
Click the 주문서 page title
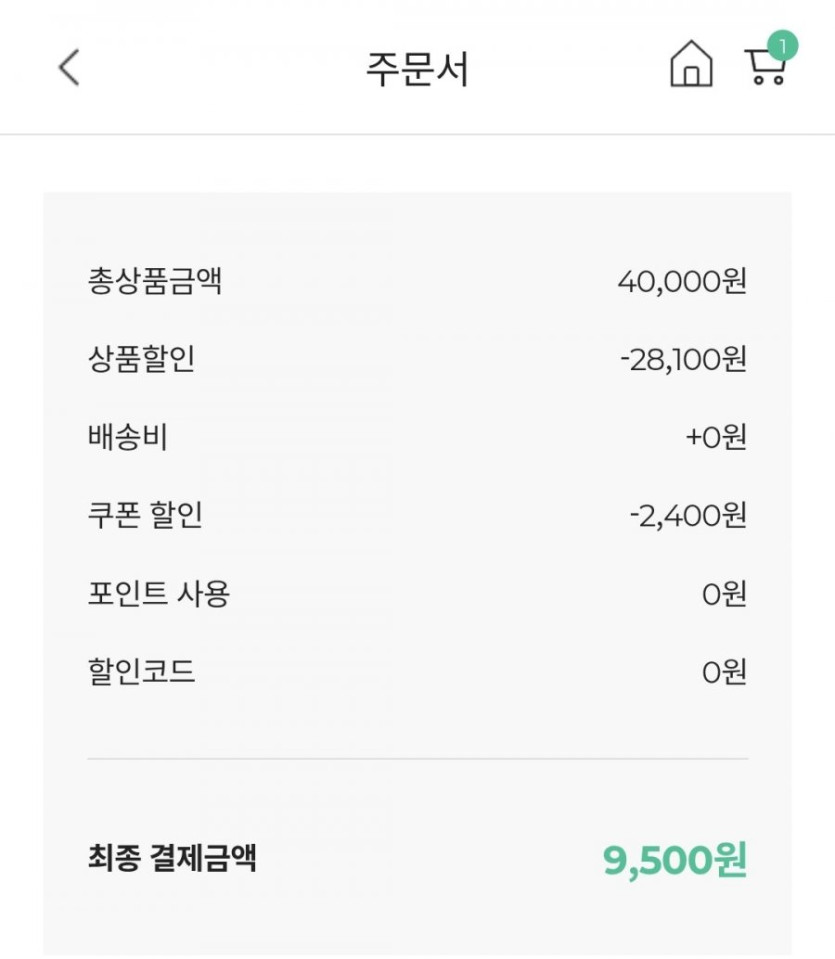click(417, 70)
